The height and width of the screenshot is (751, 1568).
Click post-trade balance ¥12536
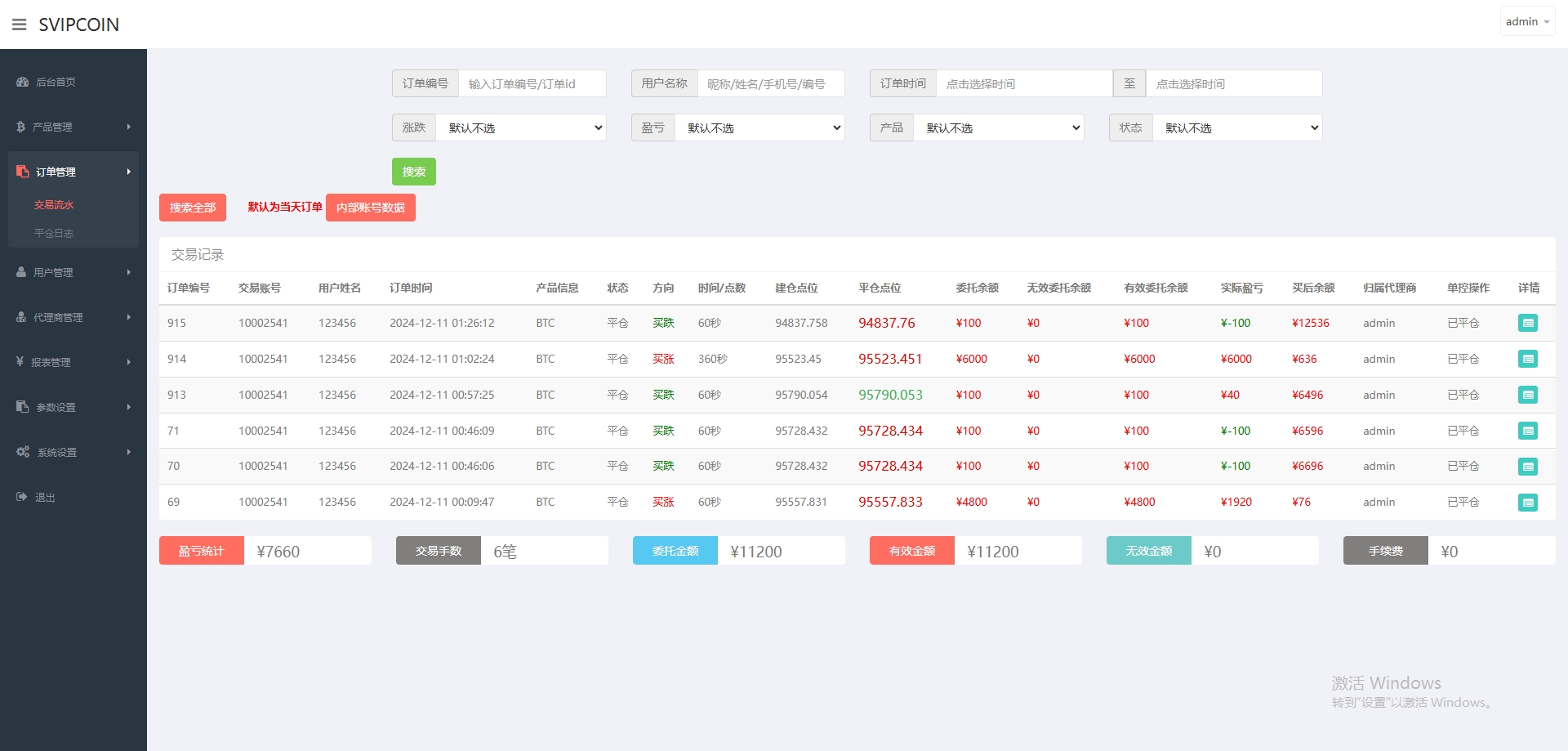point(1311,323)
